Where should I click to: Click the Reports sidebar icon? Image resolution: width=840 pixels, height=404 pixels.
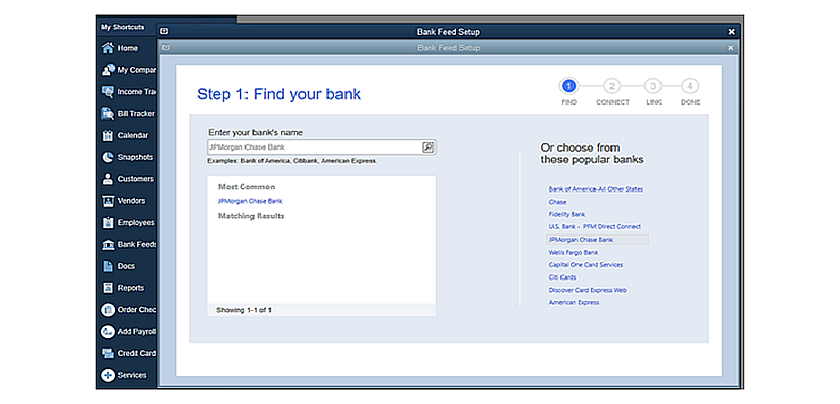(x=107, y=288)
